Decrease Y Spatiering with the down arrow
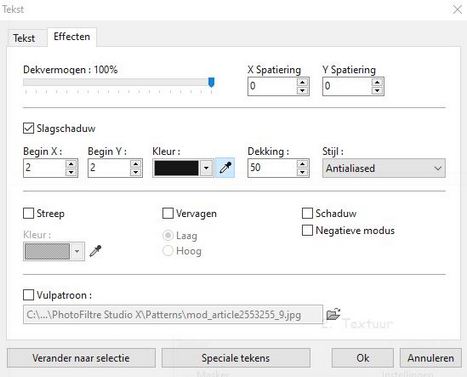Image resolution: width=467 pixels, height=377 pixels. click(x=377, y=90)
